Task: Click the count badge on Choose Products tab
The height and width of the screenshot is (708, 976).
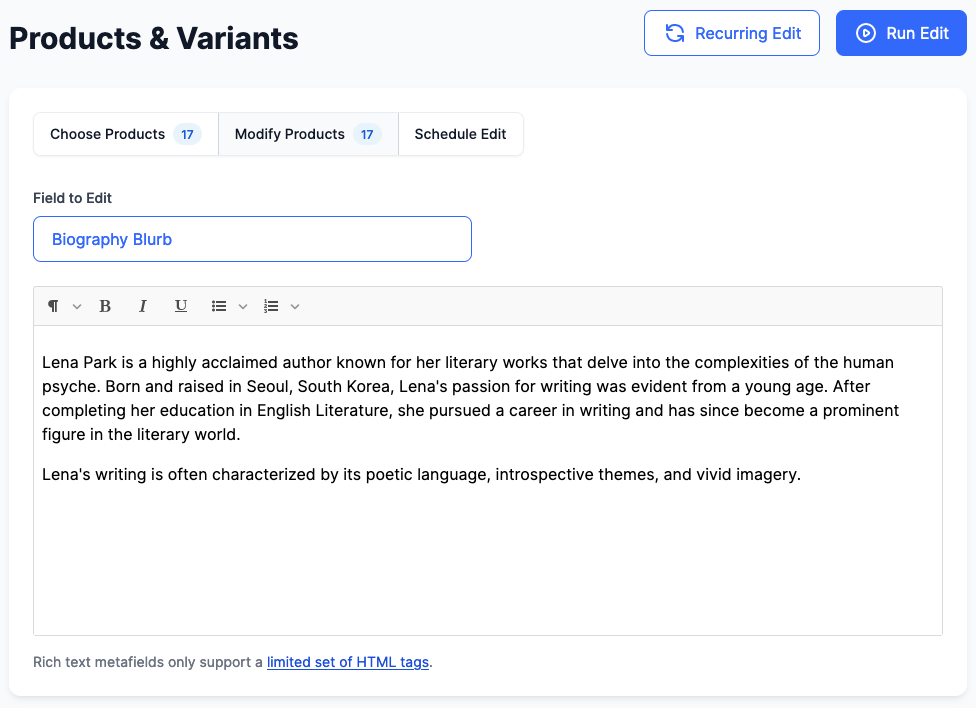Action: coord(187,135)
